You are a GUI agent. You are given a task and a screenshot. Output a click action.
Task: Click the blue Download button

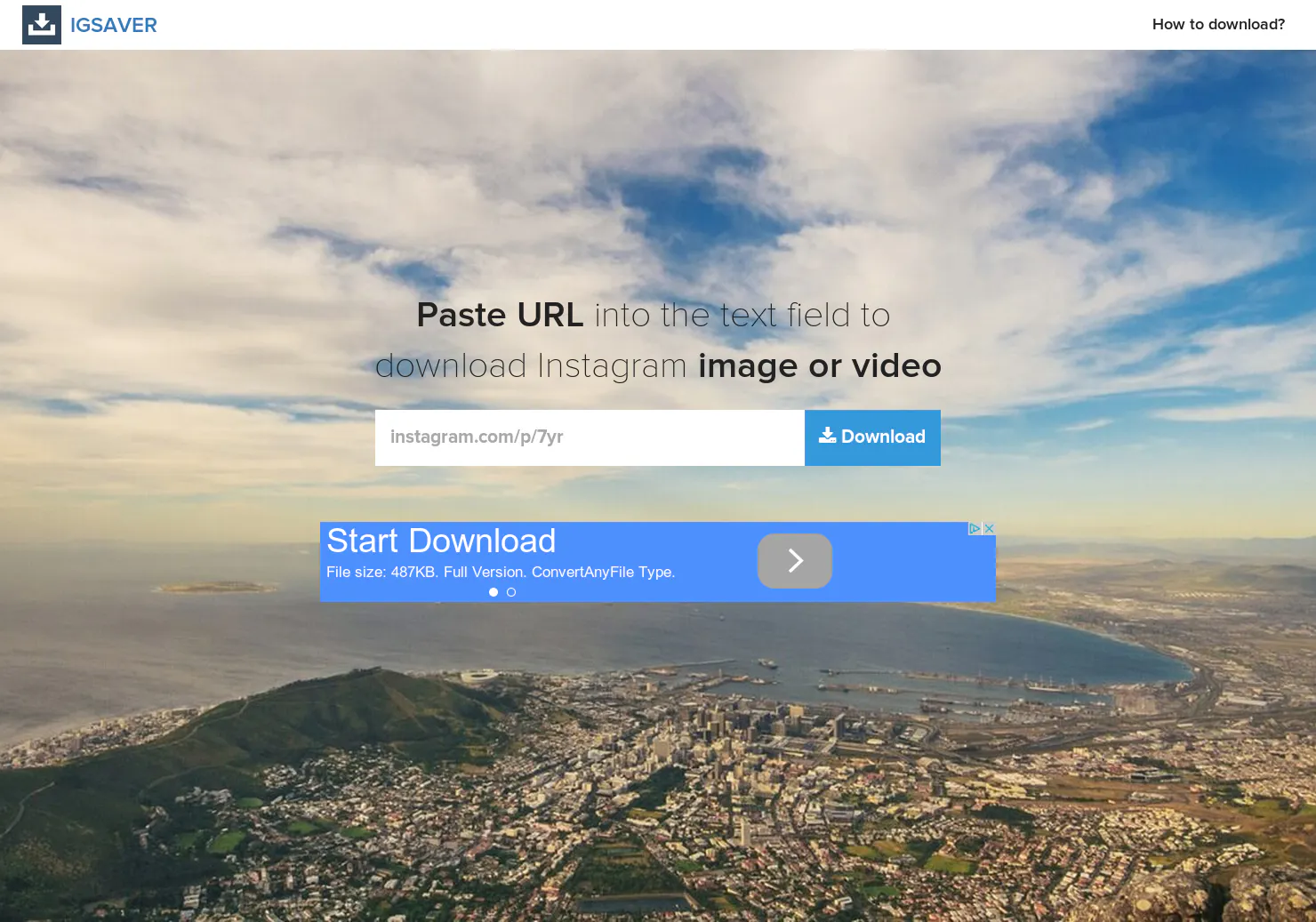[x=872, y=437]
